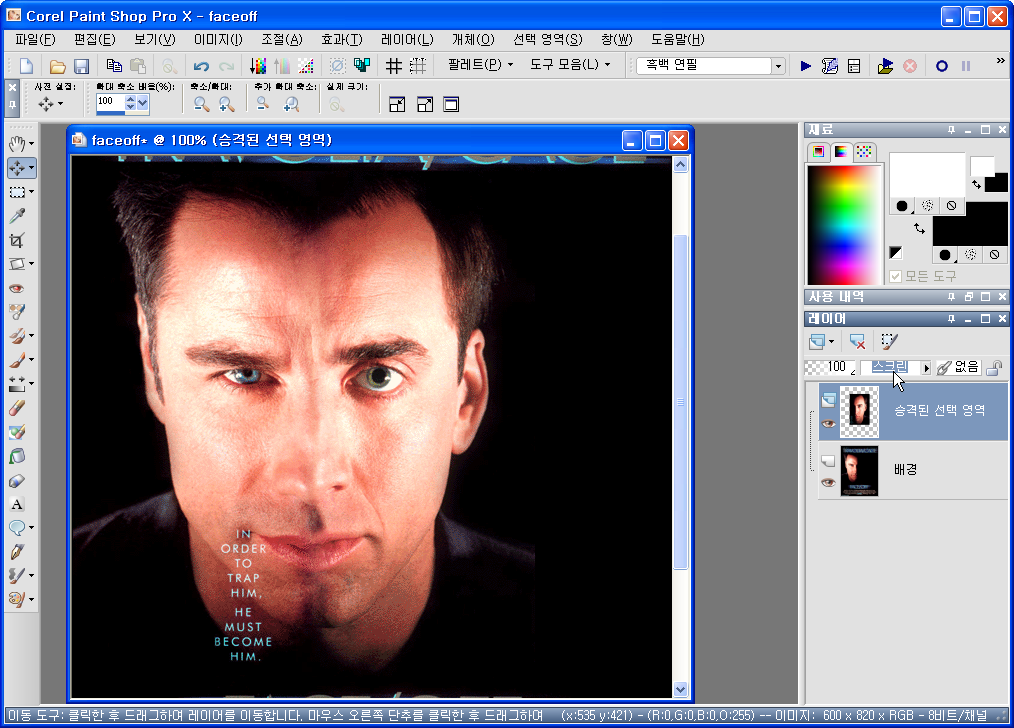The width and height of the screenshot is (1014, 728).
Task: Select the Text tool
Action: click(17, 504)
